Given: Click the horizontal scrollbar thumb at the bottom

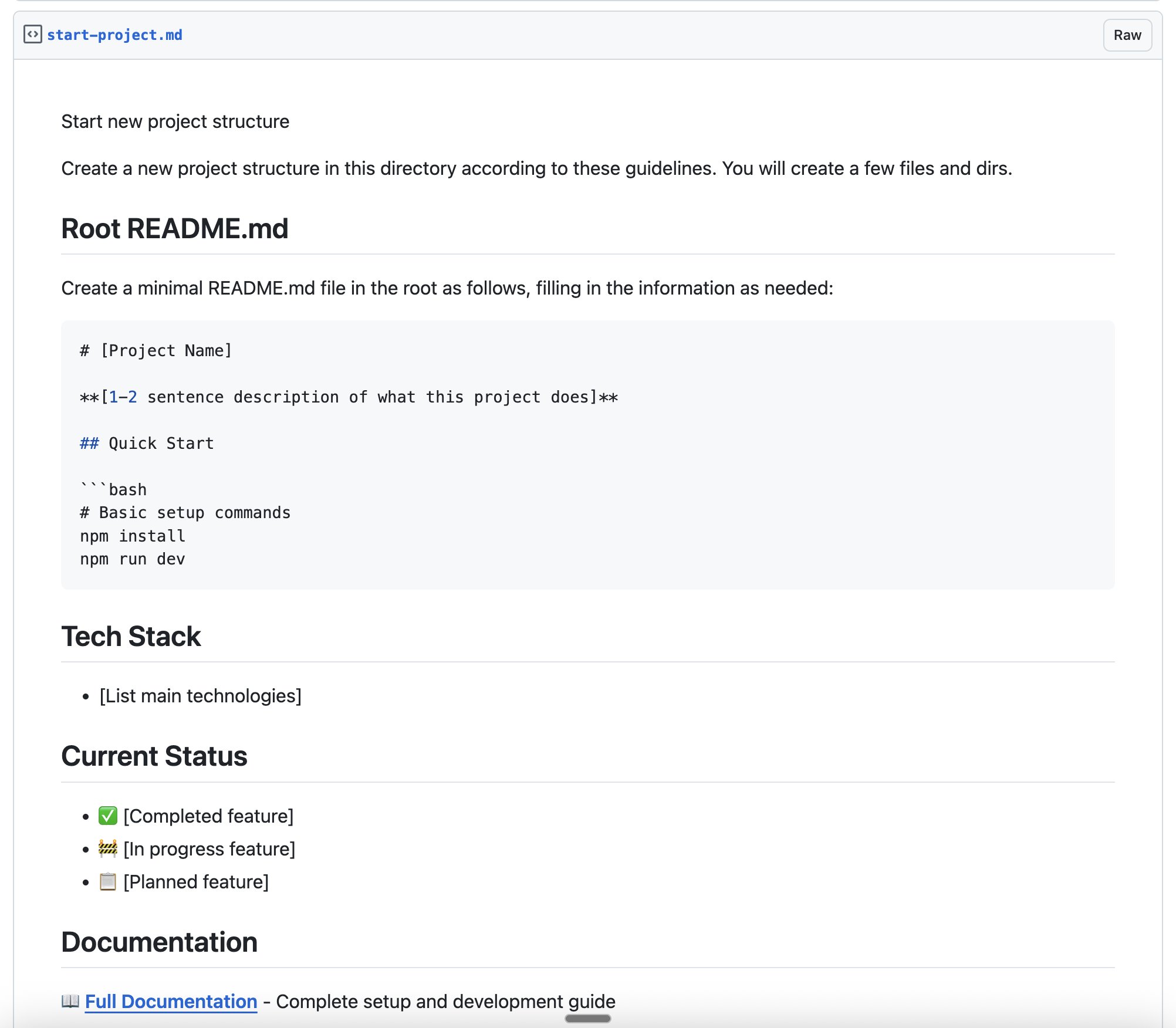Looking at the screenshot, I should pos(588,1019).
